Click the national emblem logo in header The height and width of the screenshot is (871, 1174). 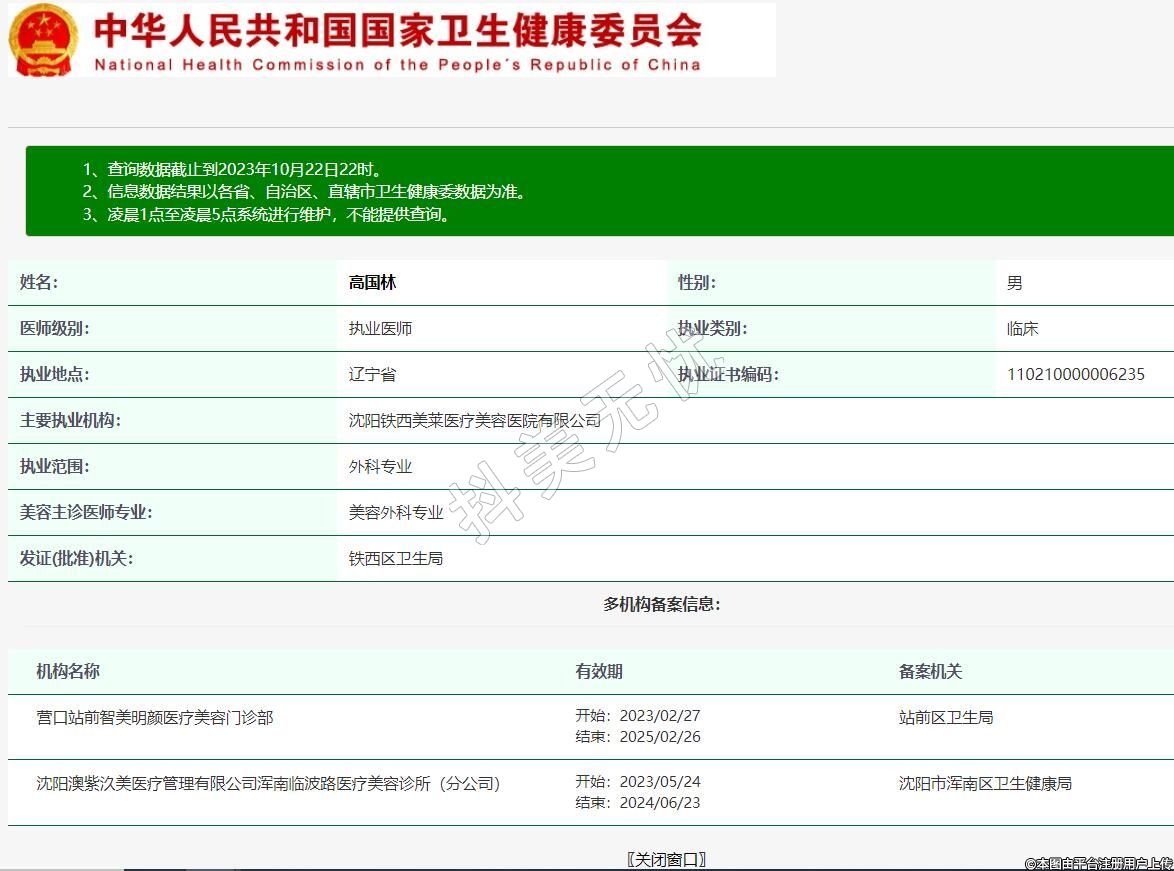(42, 40)
